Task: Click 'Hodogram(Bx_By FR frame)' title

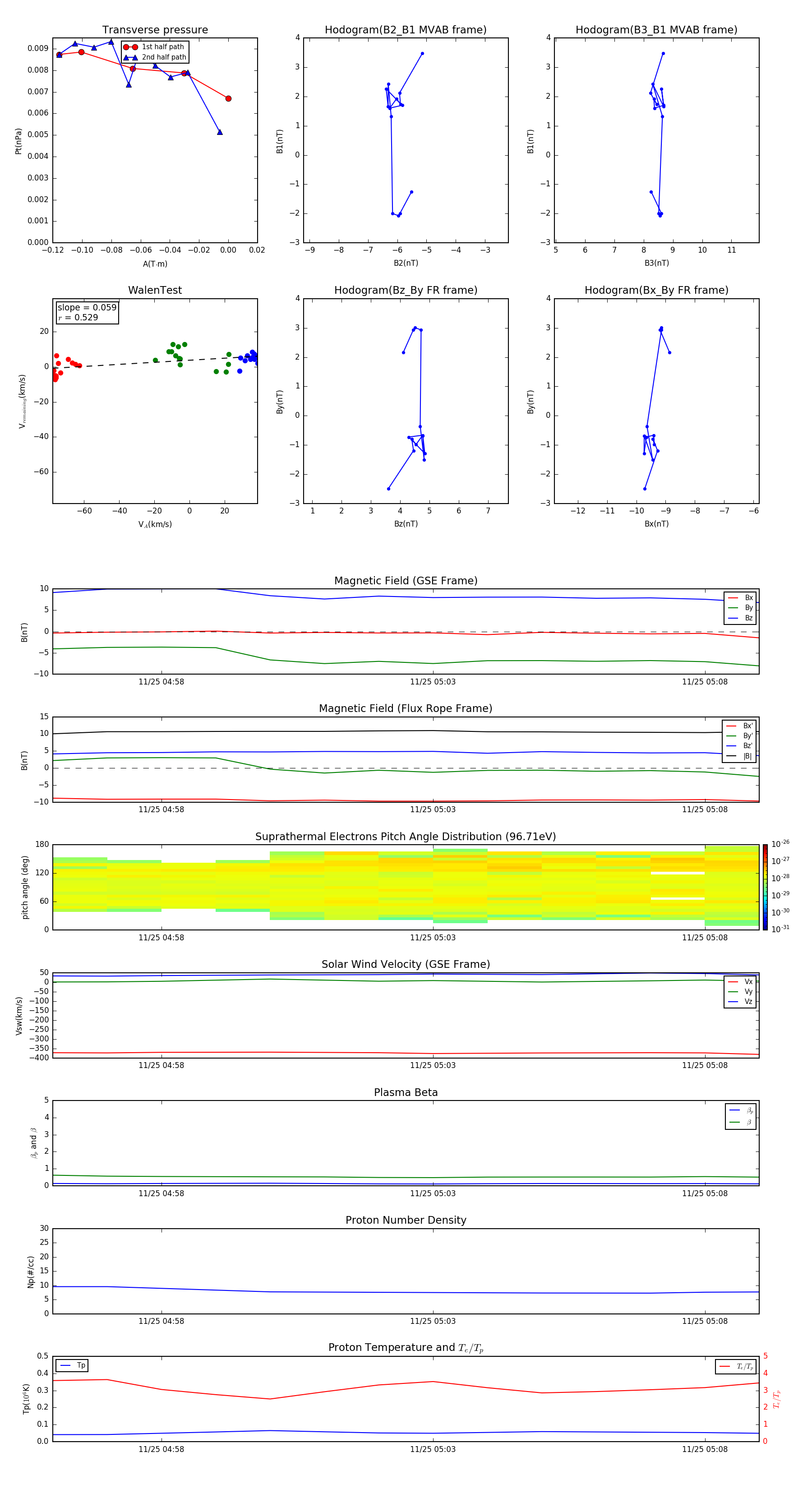Action: 656,290
